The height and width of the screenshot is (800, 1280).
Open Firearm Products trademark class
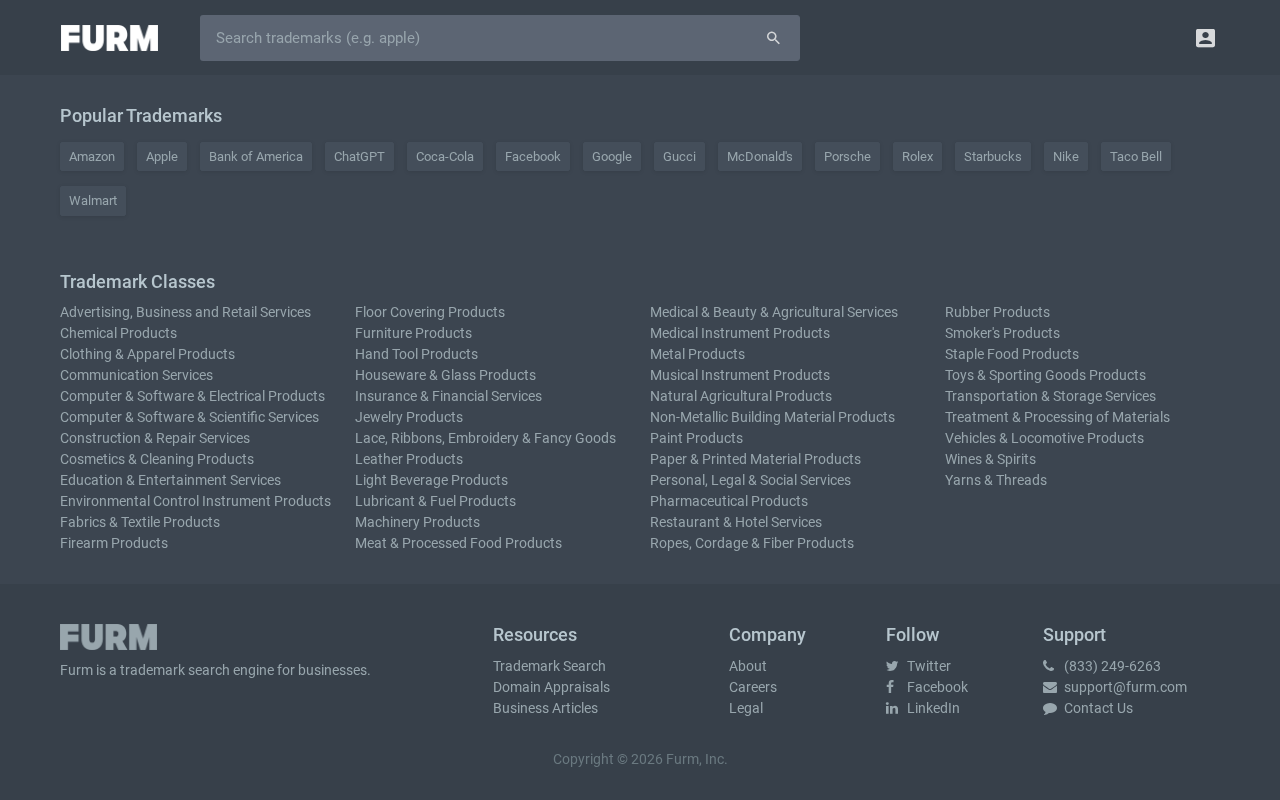[114, 543]
